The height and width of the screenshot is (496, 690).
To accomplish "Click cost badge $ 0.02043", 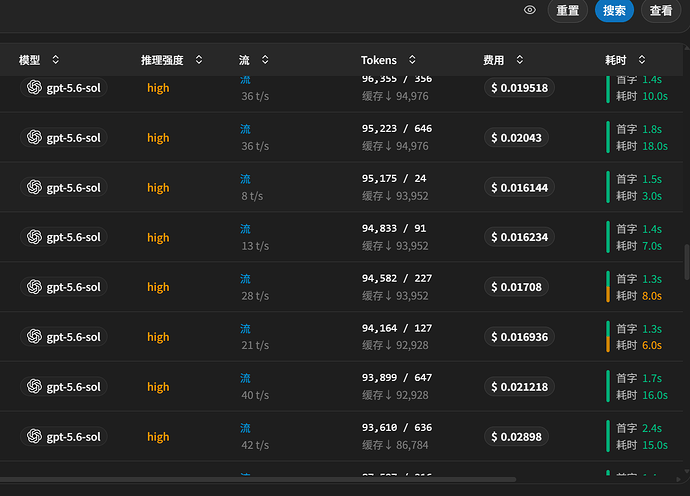I will point(516,138).
